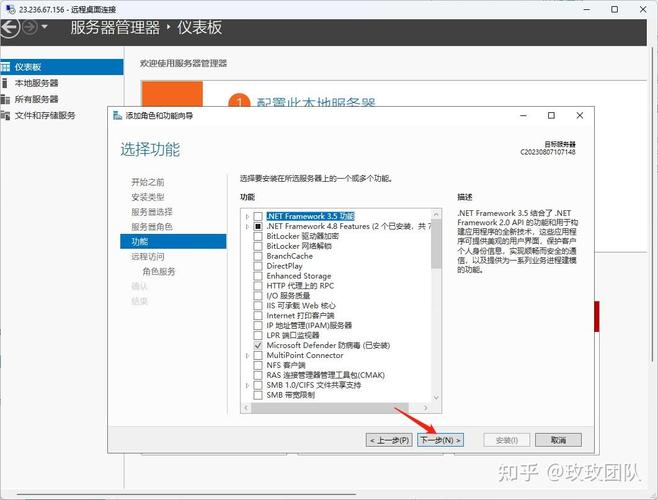Click the feature list horizontal scrollbar thumb
Viewport: 658px width, 500px height.
tap(330, 408)
